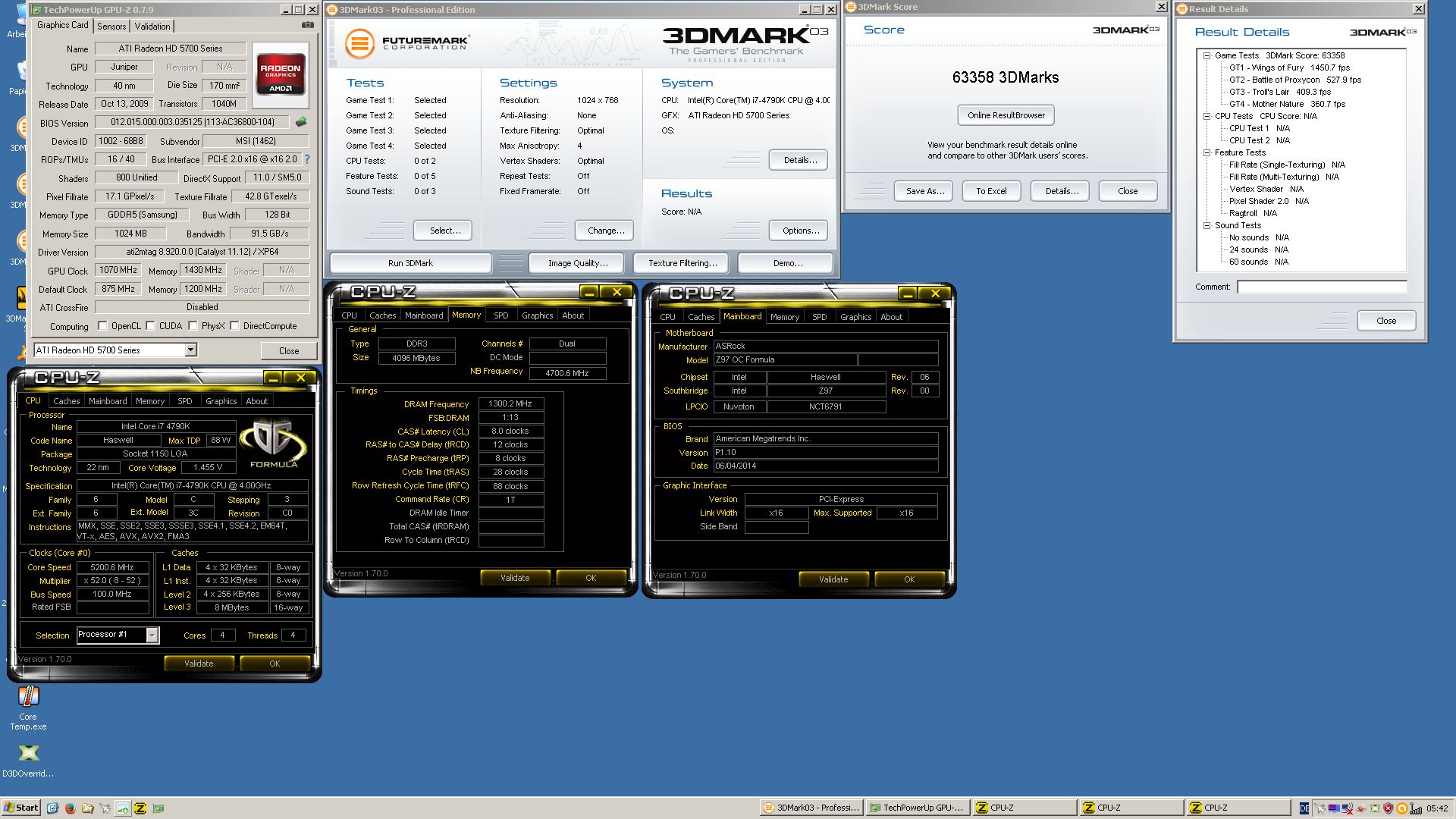The width and height of the screenshot is (1456, 819).
Task: Click the Demo... button
Action: [x=786, y=263]
